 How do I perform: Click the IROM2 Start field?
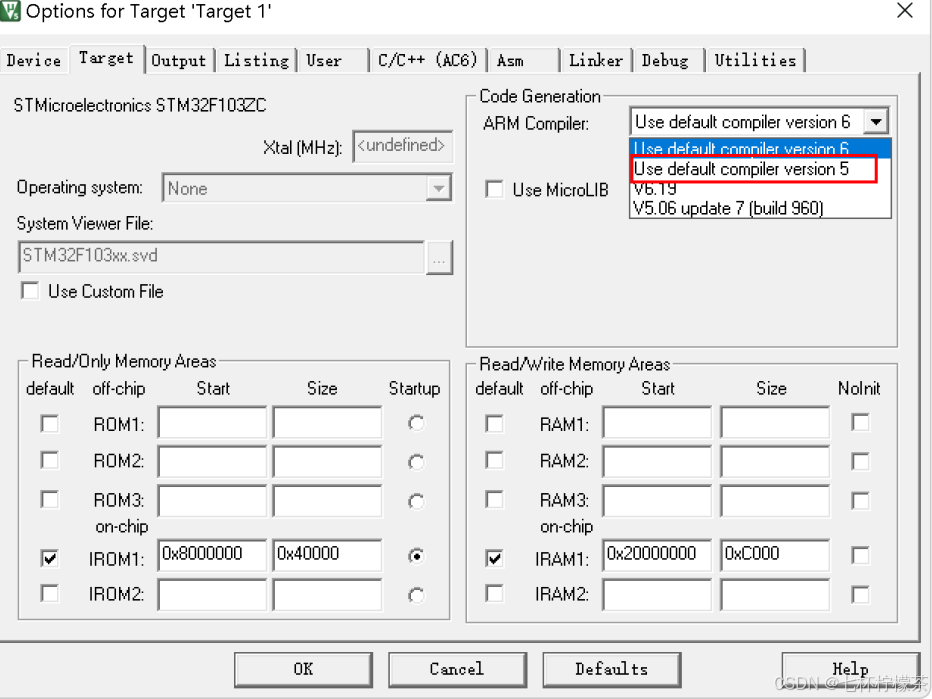212,595
